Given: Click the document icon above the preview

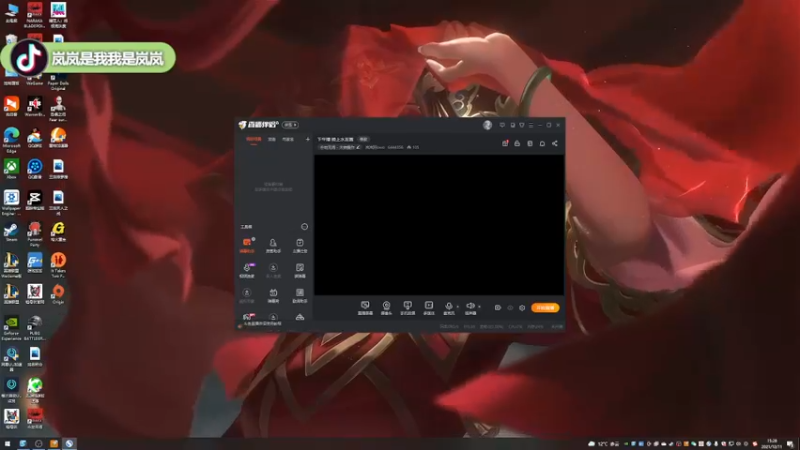Looking at the screenshot, I should pyautogui.click(x=530, y=143).
